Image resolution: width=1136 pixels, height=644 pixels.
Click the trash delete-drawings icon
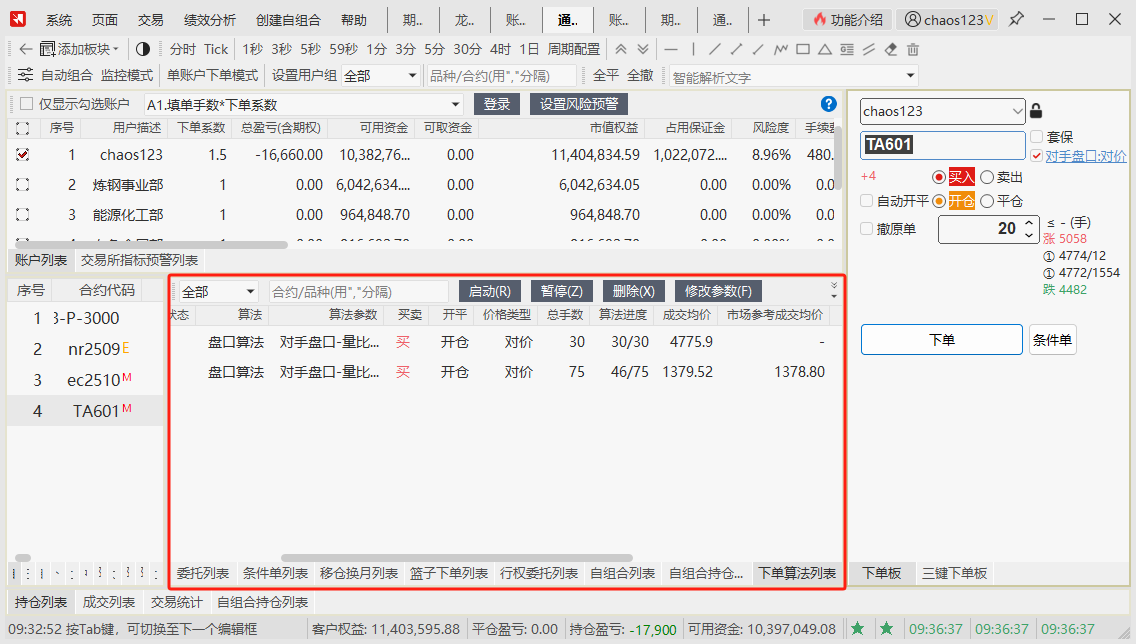tap(912, 49)
